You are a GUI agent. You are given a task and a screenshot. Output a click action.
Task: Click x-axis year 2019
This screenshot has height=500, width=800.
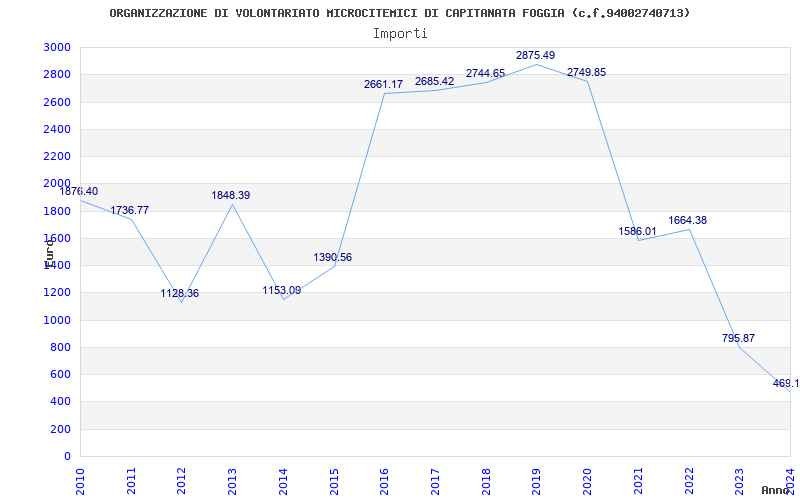point(537,481)
